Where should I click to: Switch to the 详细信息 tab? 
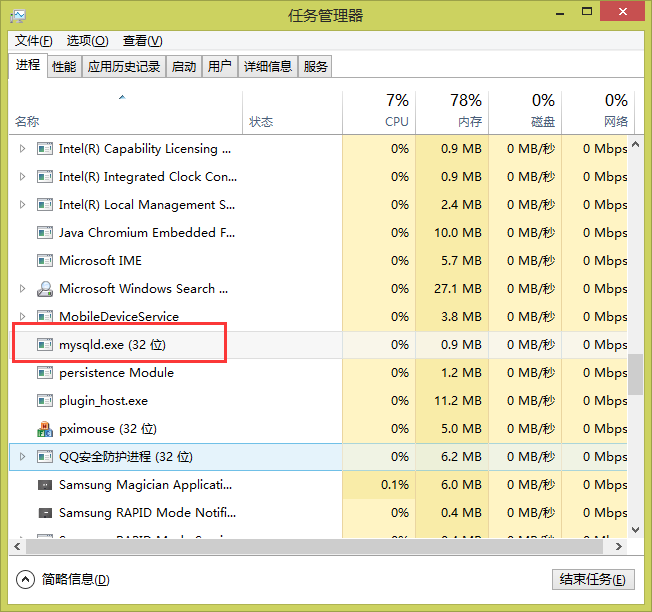pos(268,67)
